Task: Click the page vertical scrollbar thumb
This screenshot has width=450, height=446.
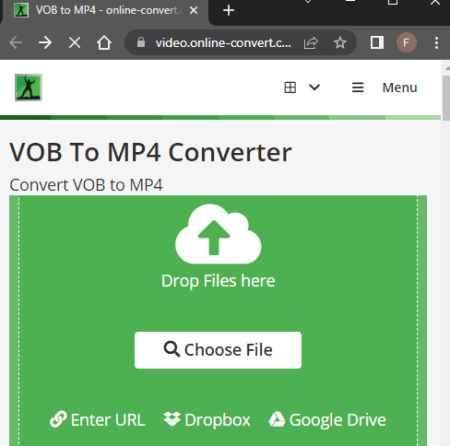Action: point(446,98)
